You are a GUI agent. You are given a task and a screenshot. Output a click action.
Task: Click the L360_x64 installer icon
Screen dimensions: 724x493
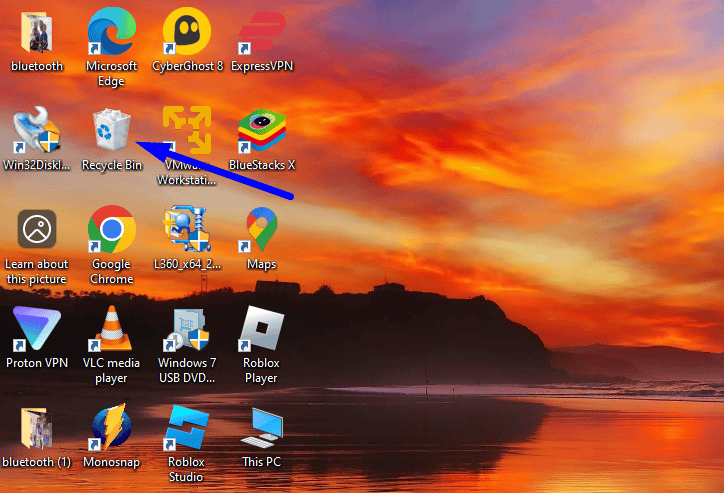click(187, 231)
